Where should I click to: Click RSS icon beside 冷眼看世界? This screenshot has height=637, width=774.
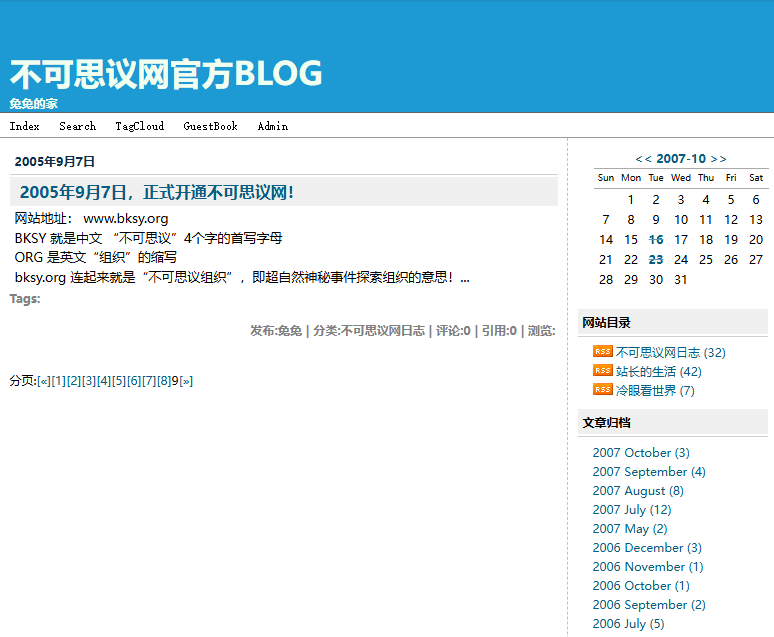(602, 390)
